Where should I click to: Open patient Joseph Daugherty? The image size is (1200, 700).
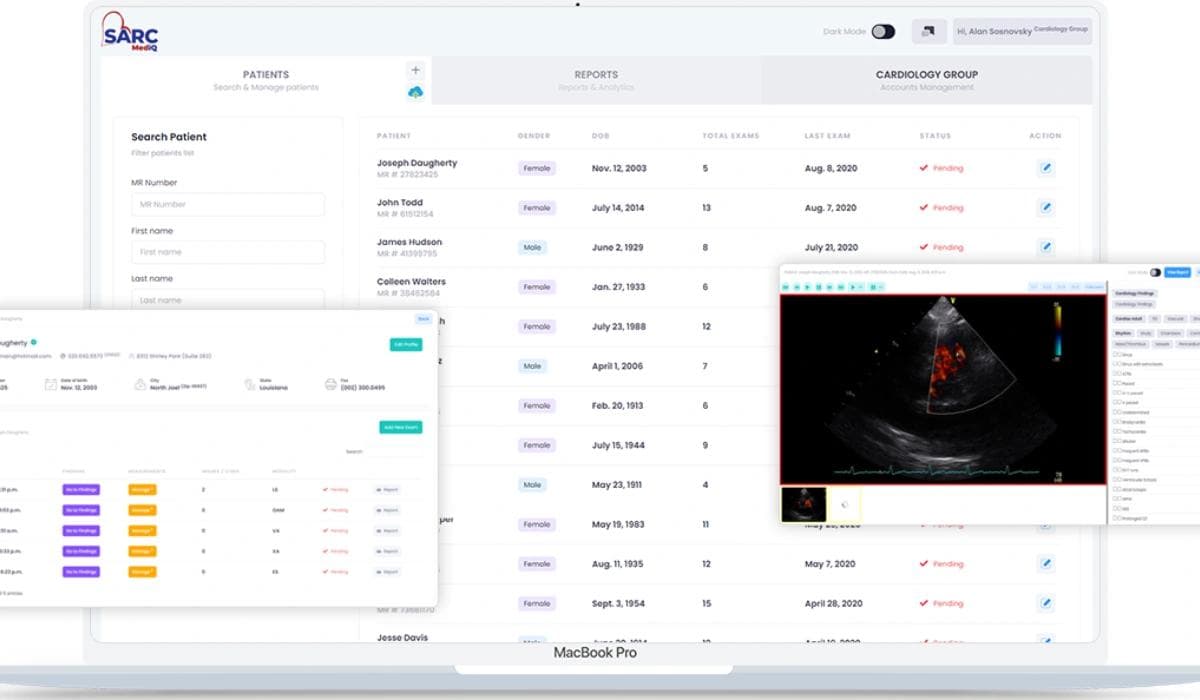click(417, 162)
